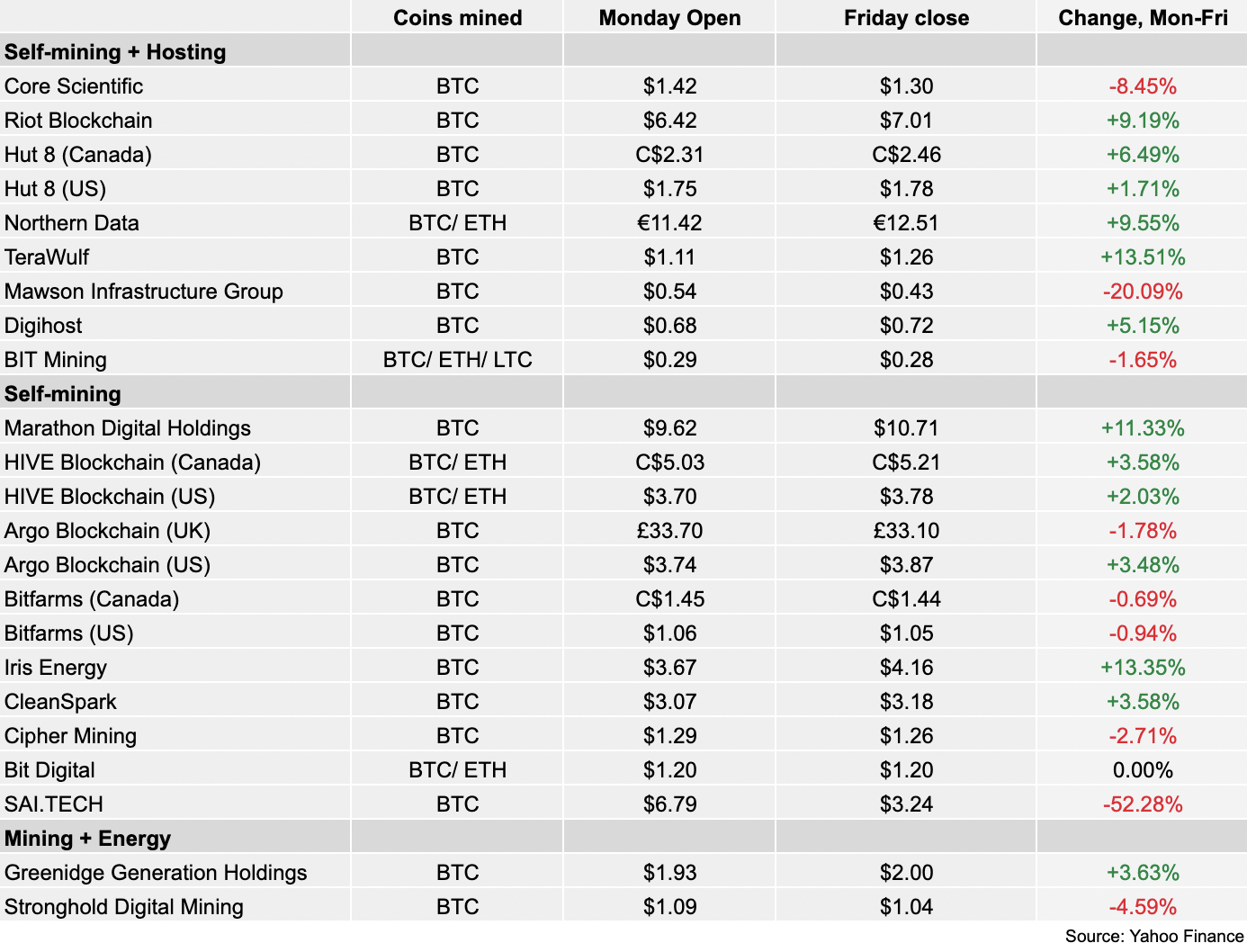Select the Friday close column header
Viewport: 1247px width, 952px height.
[906, 18]
